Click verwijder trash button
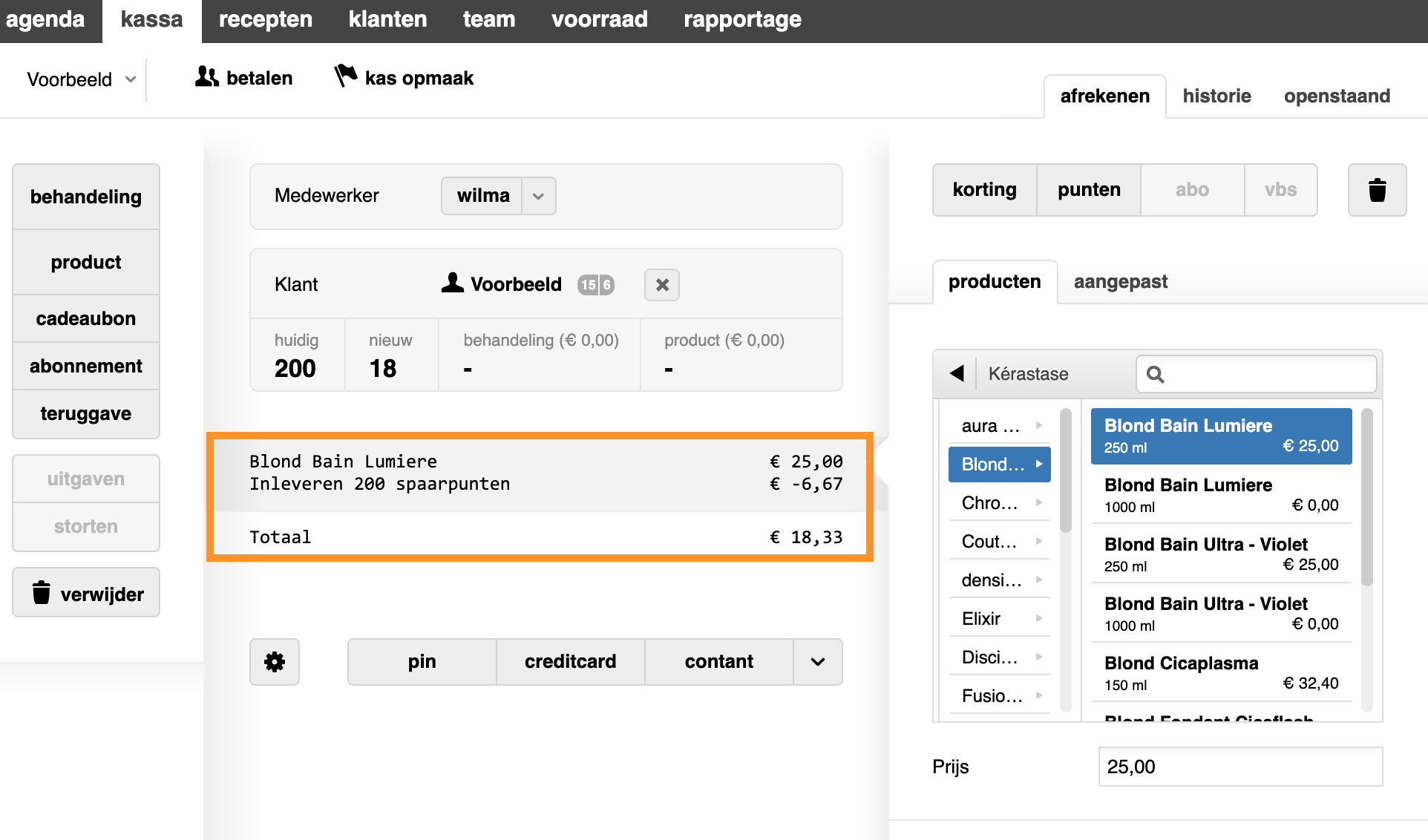 click(86, 593)
